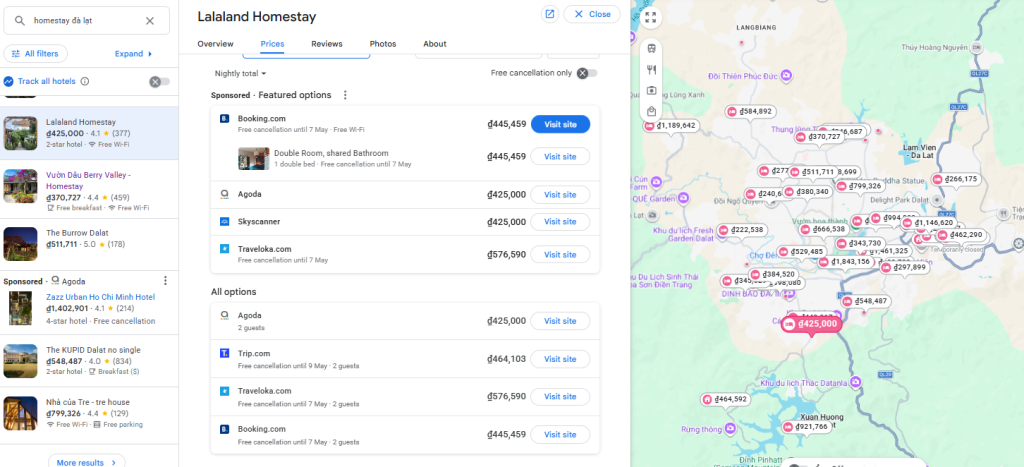1024x467 pixels.
Task: Visit site for Double Room shared Bathroom
Action: coord(560,157)
